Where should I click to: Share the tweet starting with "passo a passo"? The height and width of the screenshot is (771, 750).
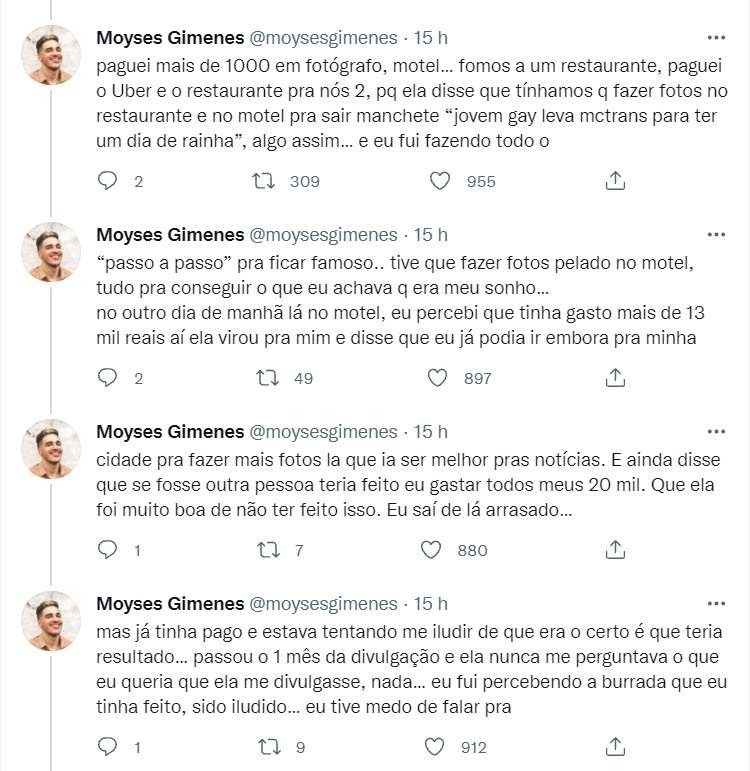[x=616, y=378]
